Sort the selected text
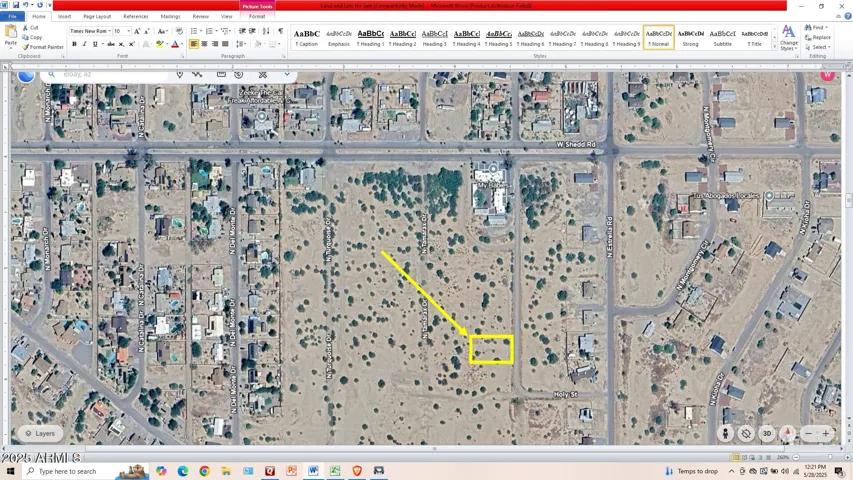Image resolution: width=853 pixels, height=480 pixels. tap(266, 31)
